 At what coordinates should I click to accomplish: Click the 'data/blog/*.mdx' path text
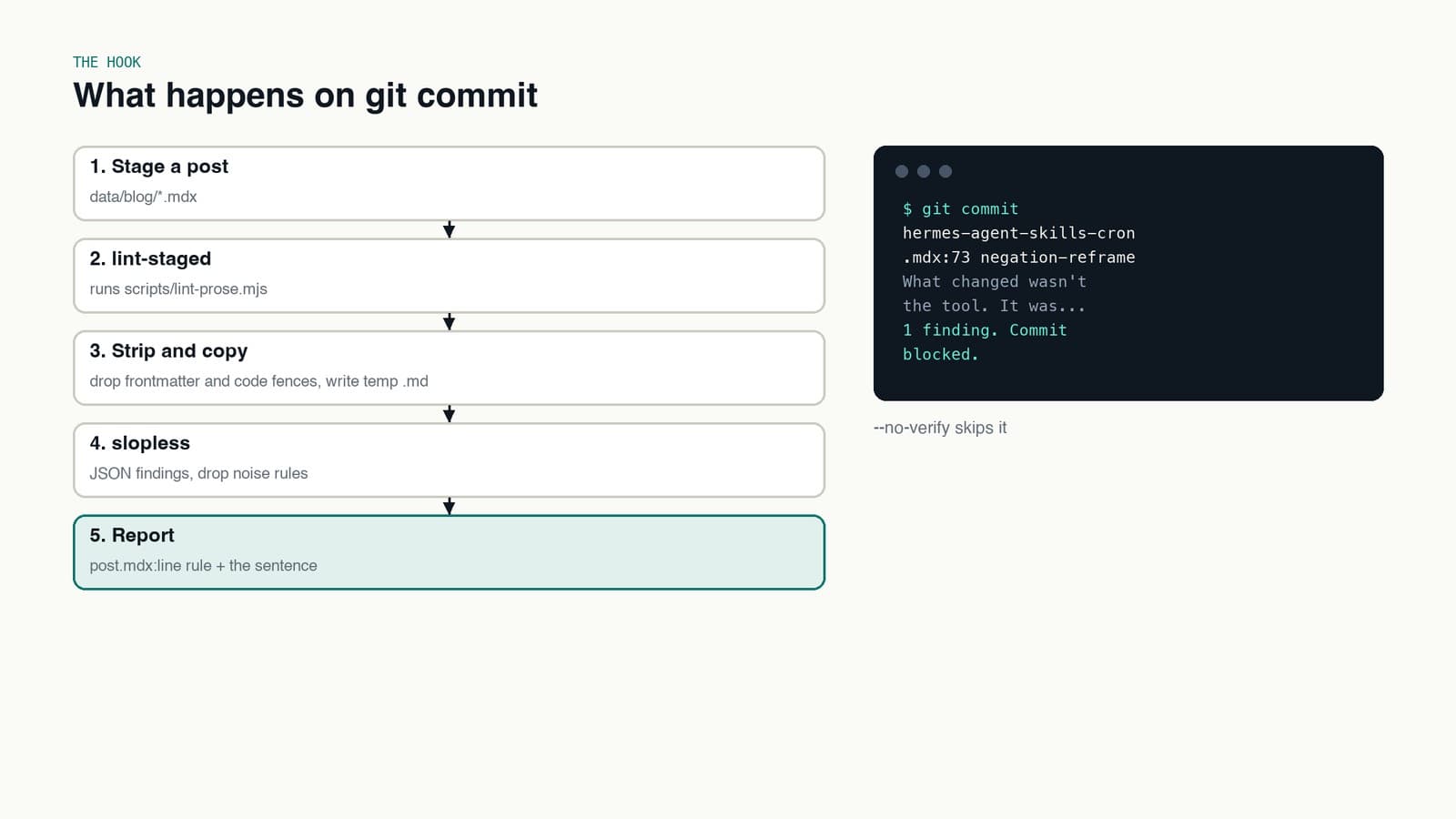143,197
